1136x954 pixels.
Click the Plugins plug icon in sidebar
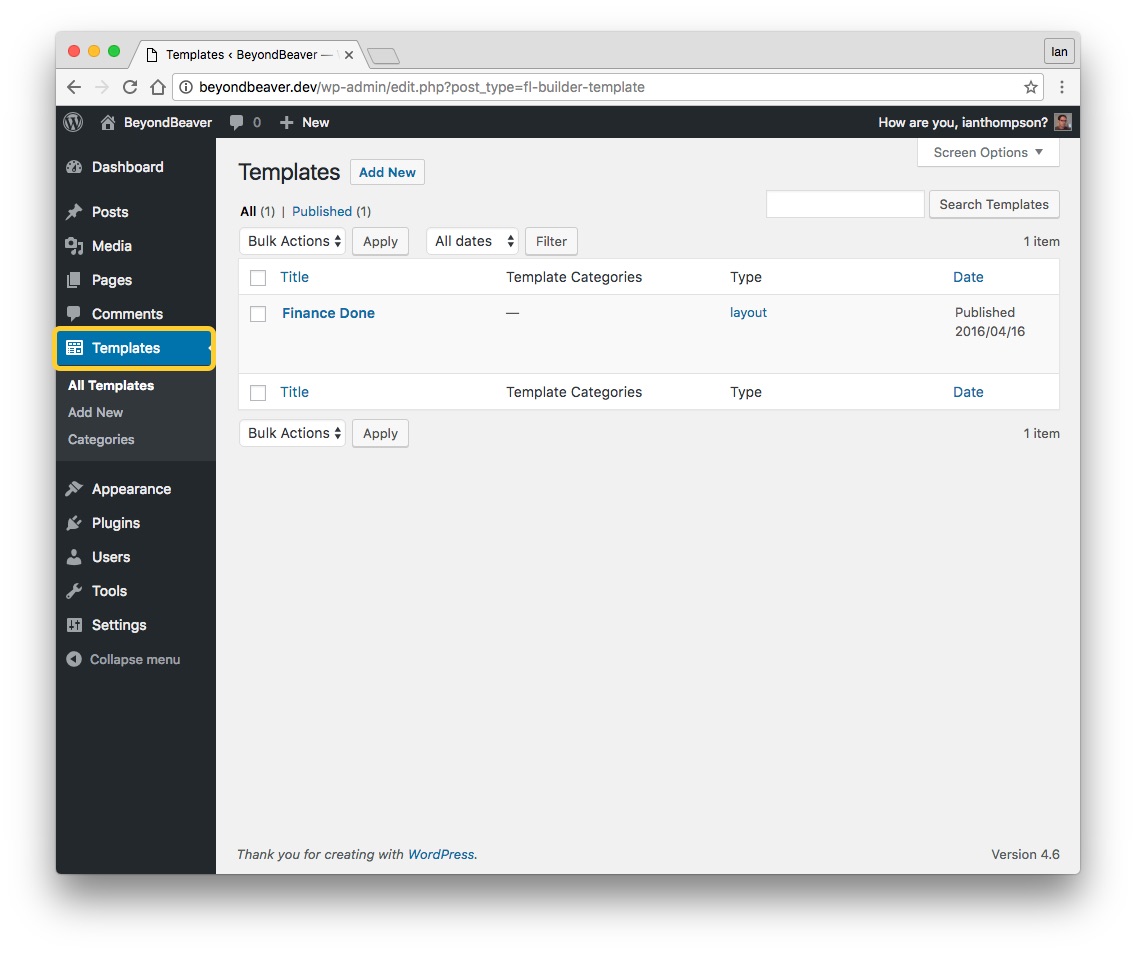[x=74, y=523]
